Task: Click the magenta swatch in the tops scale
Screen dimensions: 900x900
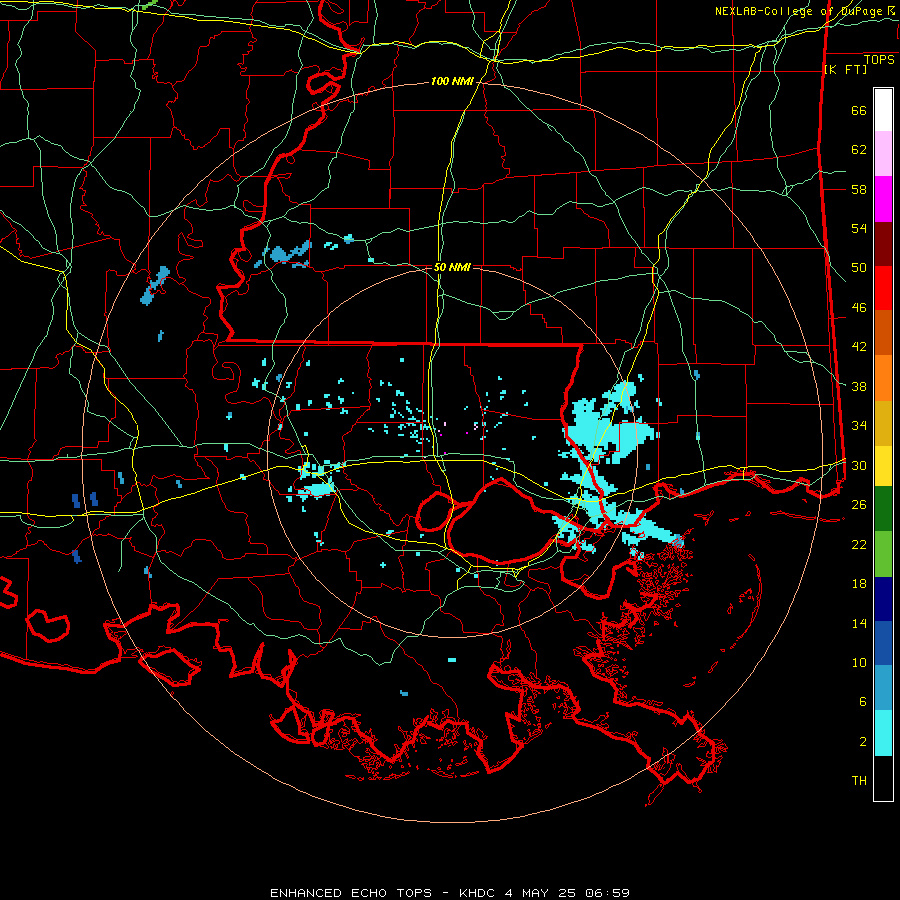Action: 883,199
